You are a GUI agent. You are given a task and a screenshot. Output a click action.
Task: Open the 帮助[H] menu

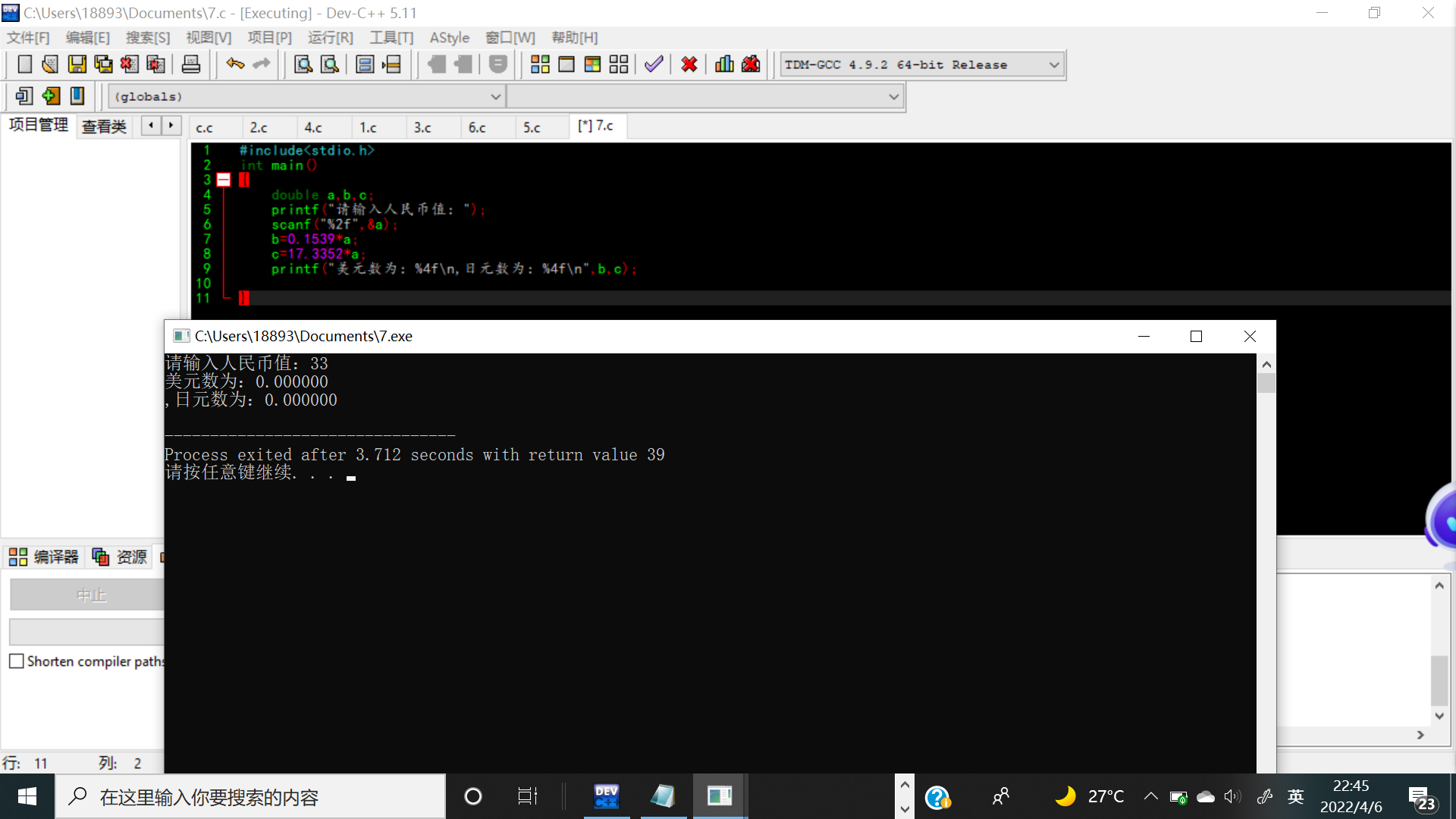click(574, 38)
